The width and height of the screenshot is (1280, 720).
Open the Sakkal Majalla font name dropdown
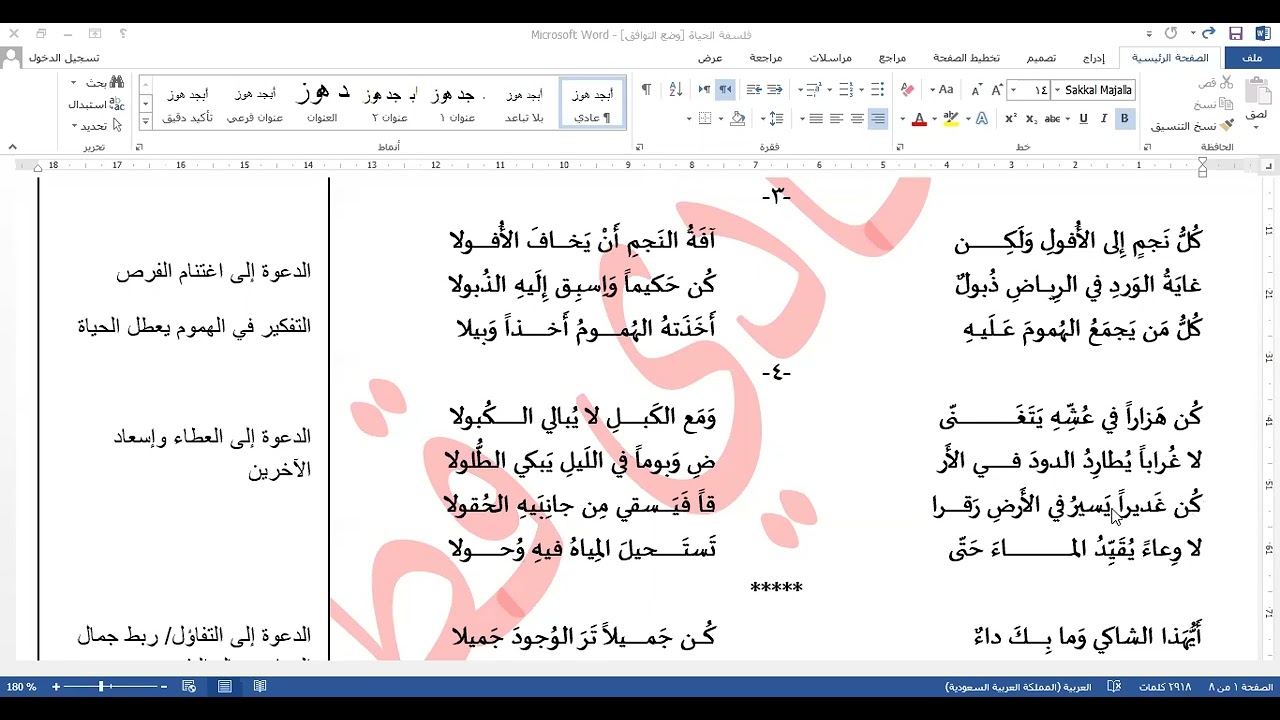pyautogui.click(x=1057, y=90)
